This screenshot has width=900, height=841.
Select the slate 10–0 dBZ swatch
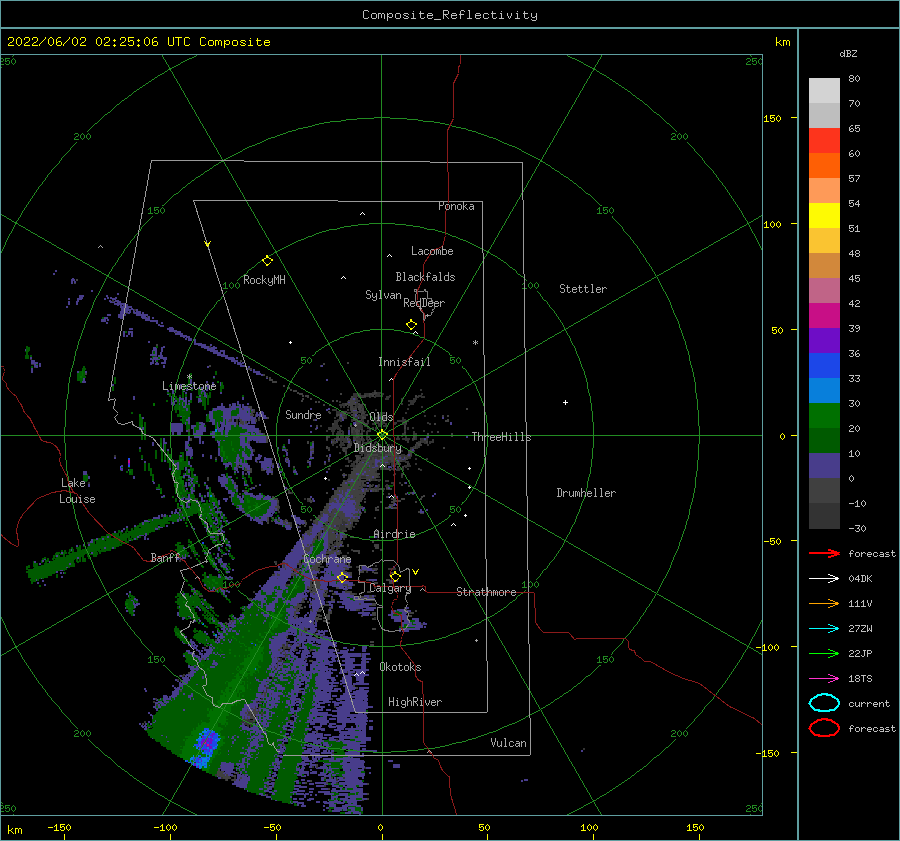tap(824, 466)
